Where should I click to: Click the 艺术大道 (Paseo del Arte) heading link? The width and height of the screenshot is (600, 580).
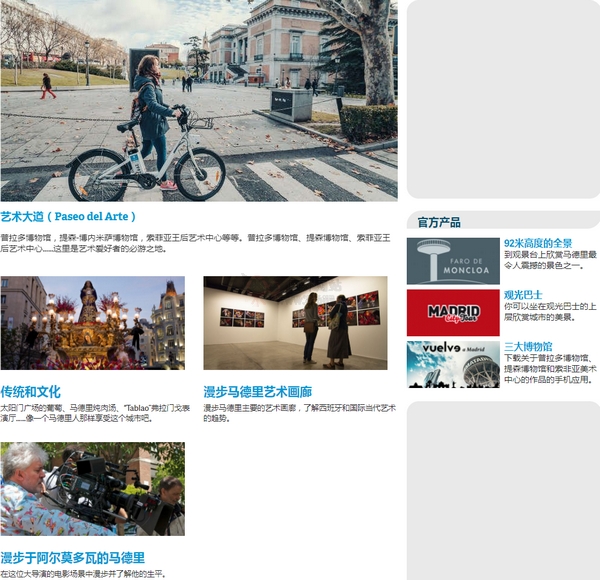(68, 217)
